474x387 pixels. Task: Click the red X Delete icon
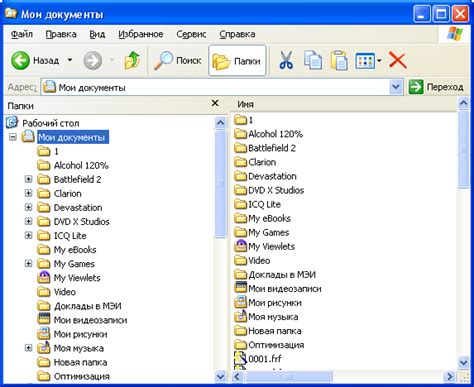point(398,61)
